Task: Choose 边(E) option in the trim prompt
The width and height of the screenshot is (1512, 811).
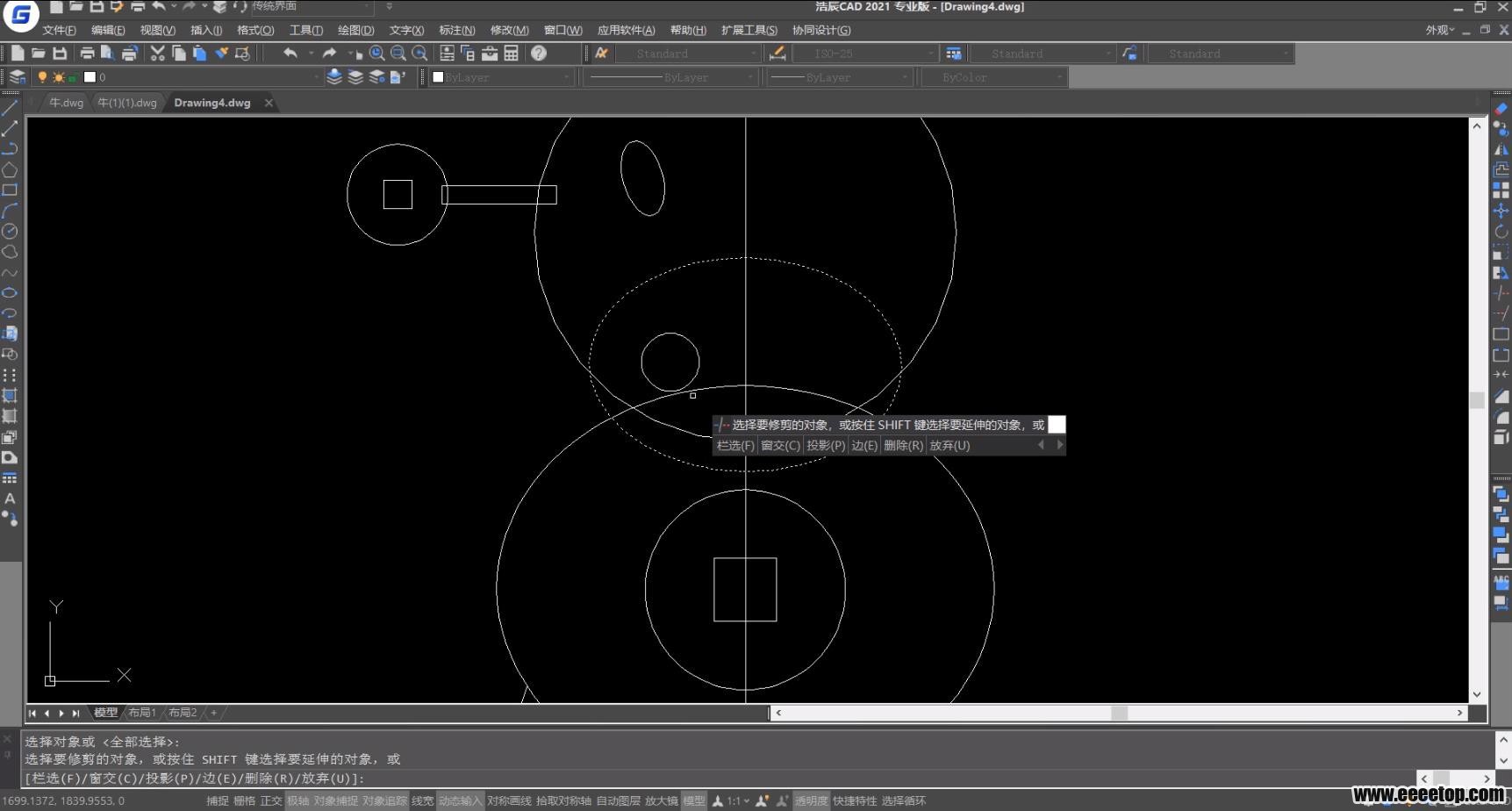Action: (x=864, y=445)
